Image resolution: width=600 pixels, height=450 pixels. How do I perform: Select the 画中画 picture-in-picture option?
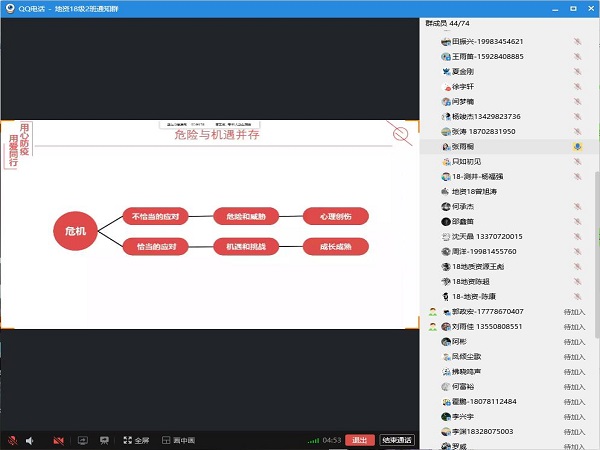178,440
